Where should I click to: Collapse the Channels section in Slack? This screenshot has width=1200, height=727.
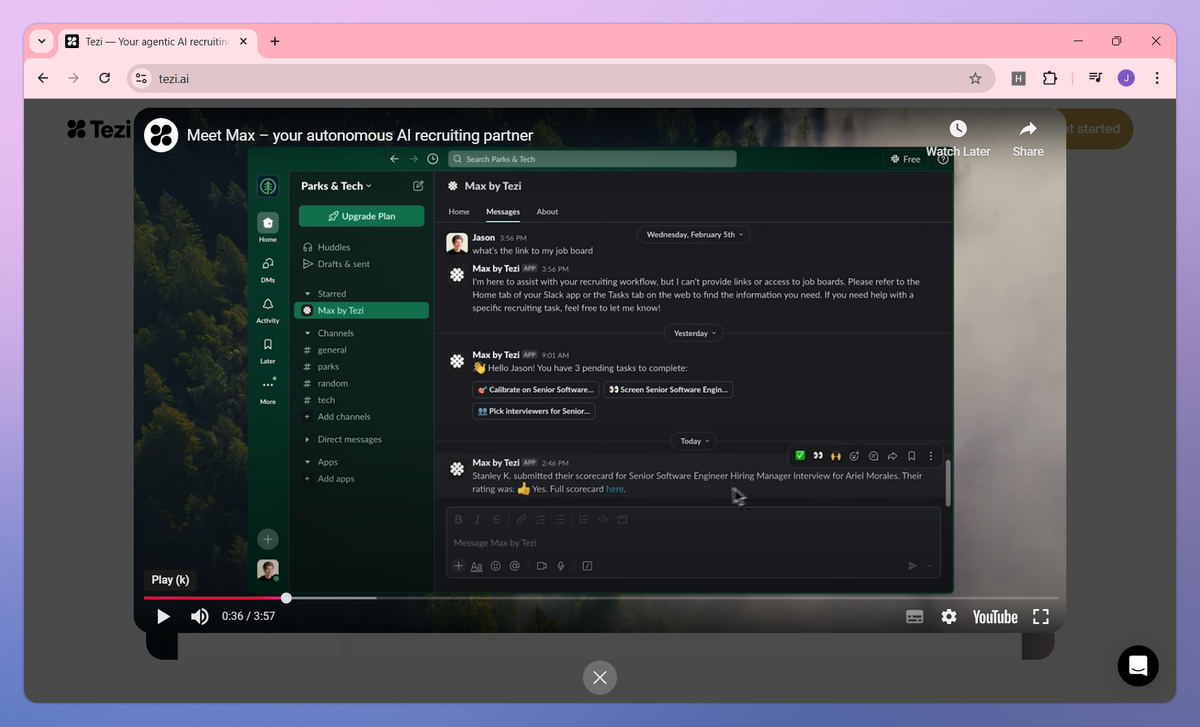(308, 333)
